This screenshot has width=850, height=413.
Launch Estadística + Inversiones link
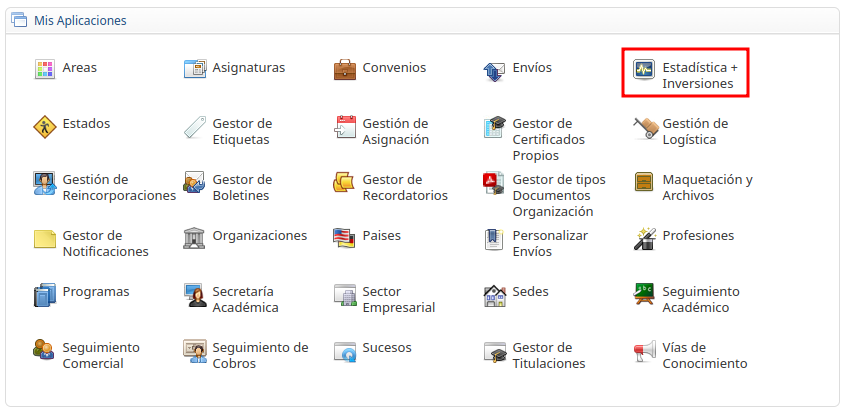tap(700, 76)
